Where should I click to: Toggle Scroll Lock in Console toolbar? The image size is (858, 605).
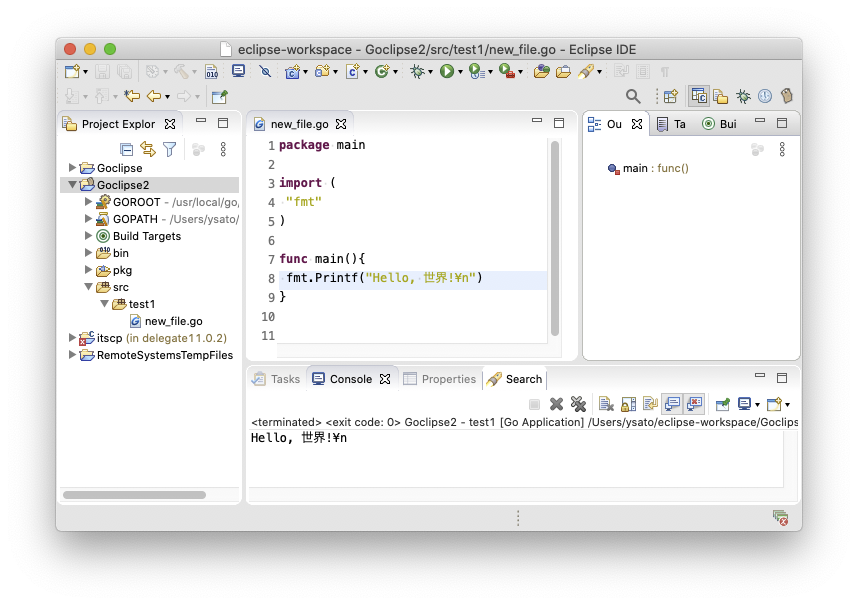(x=628, y=404)
